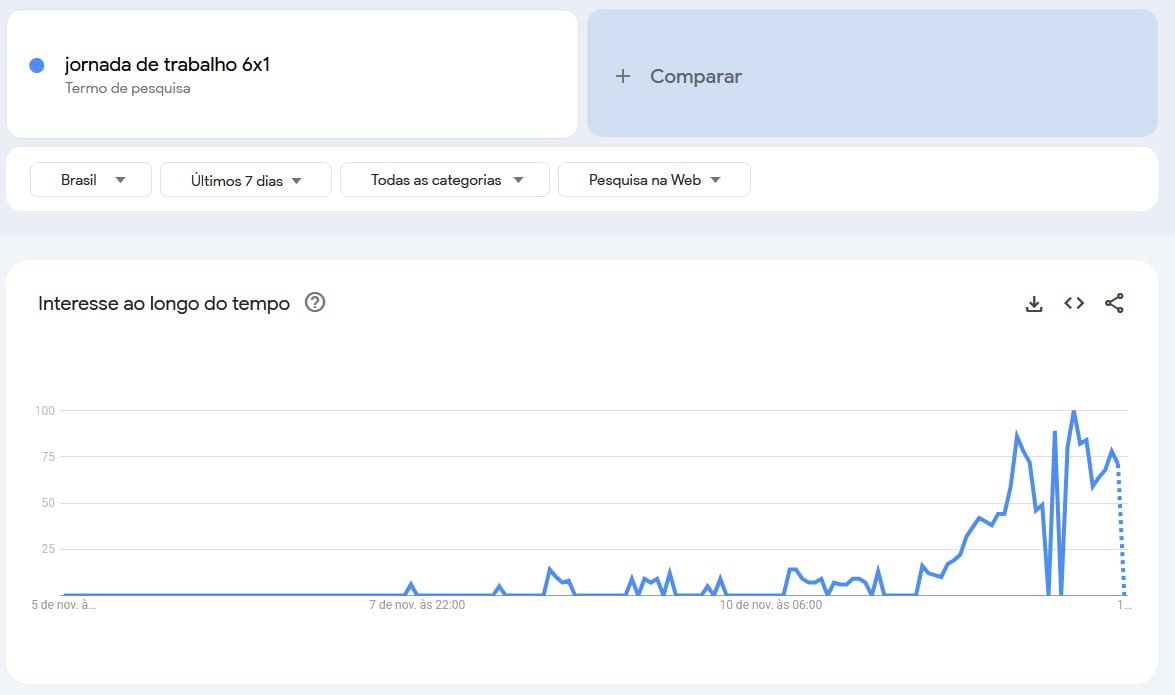Expand the Brasil region dropdown

[91, 180]
